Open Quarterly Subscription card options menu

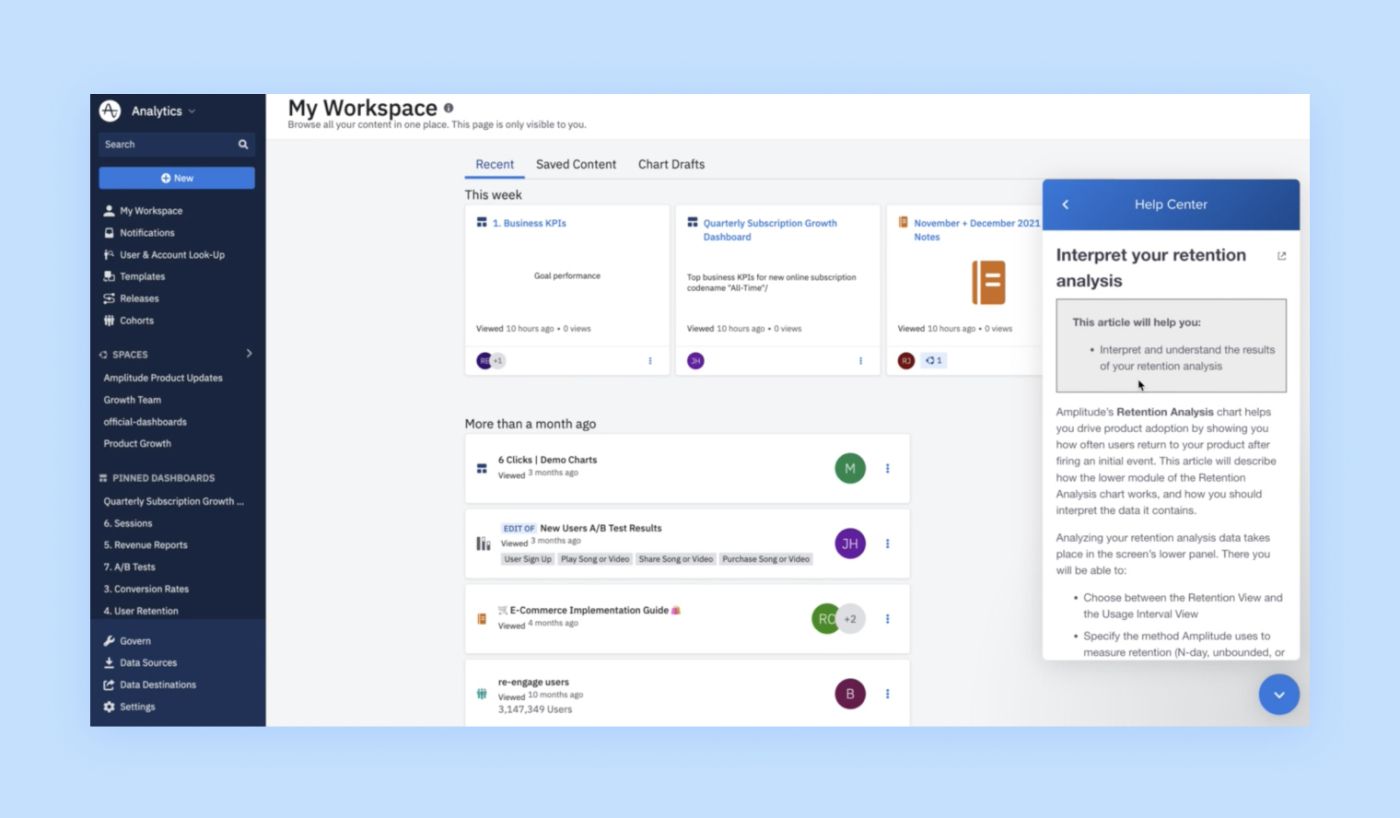pos(860,361)
